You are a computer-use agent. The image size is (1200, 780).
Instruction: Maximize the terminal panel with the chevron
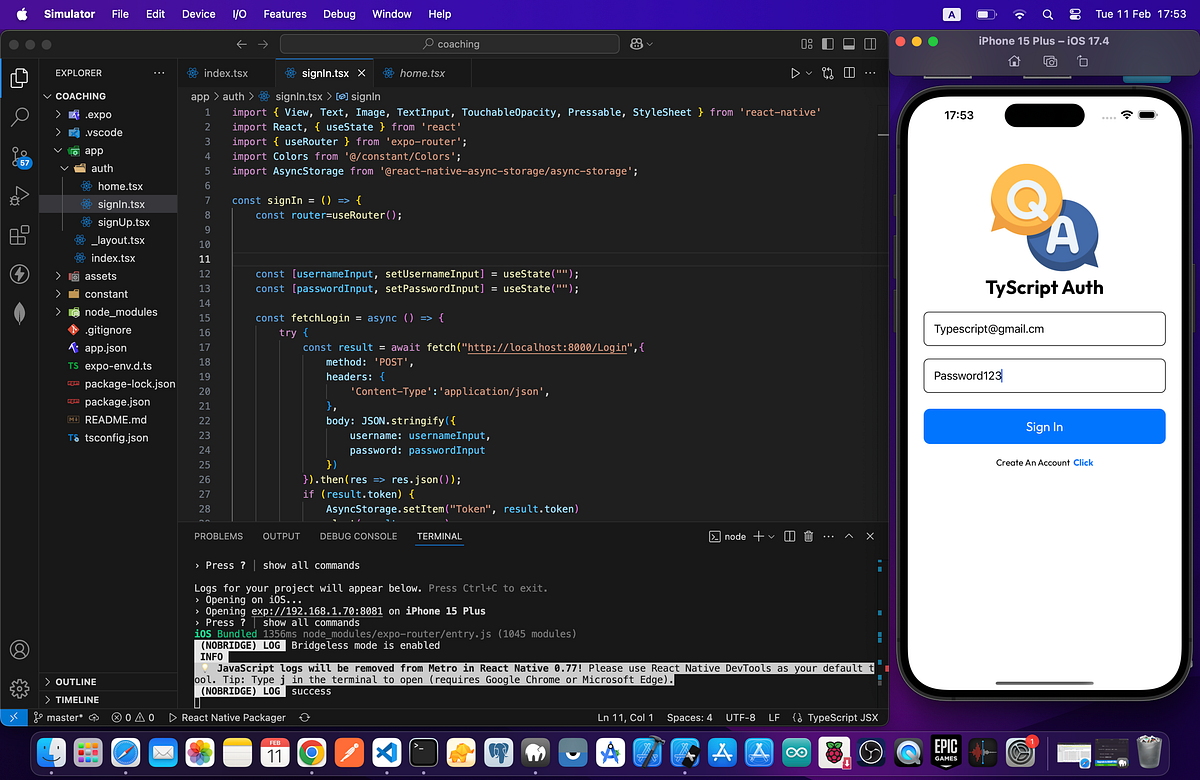[849, 536]
